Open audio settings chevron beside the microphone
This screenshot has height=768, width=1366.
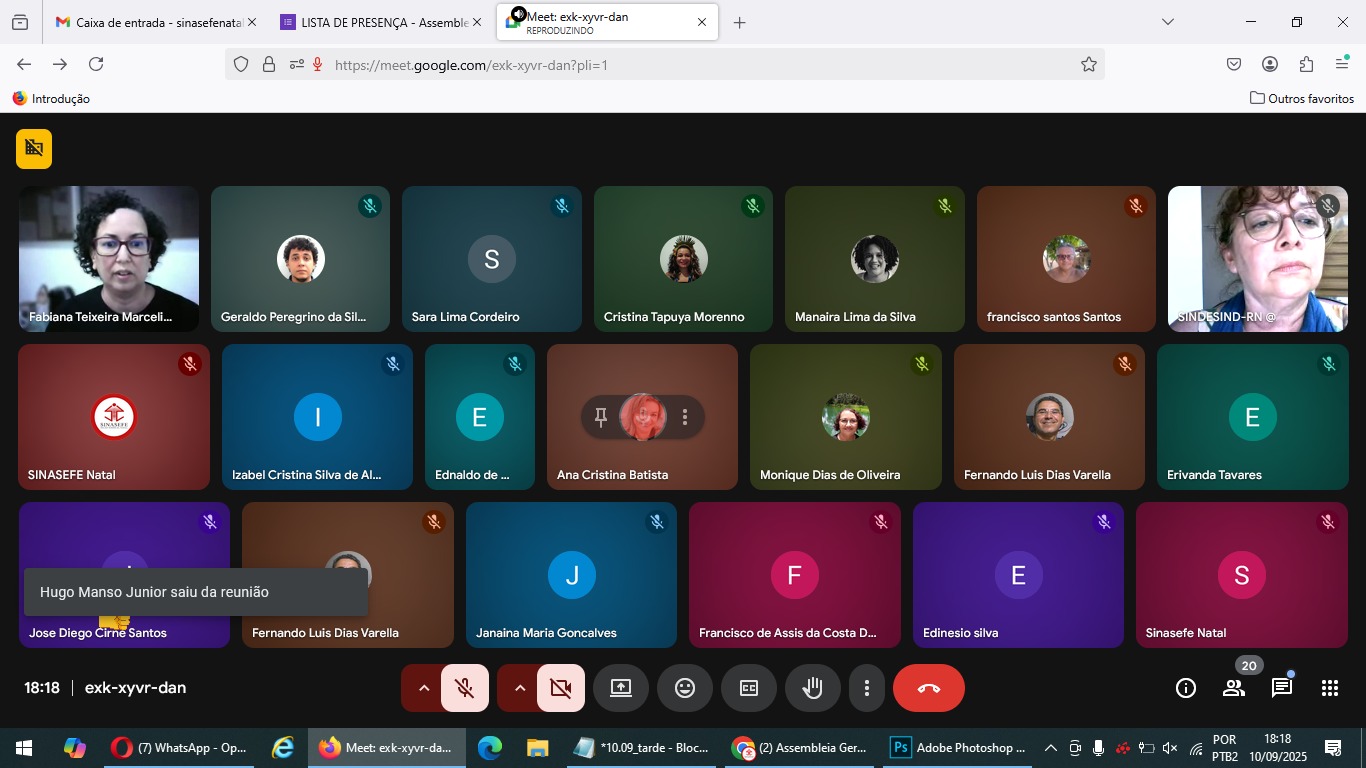pyautogui.click(x=423, y=688)
